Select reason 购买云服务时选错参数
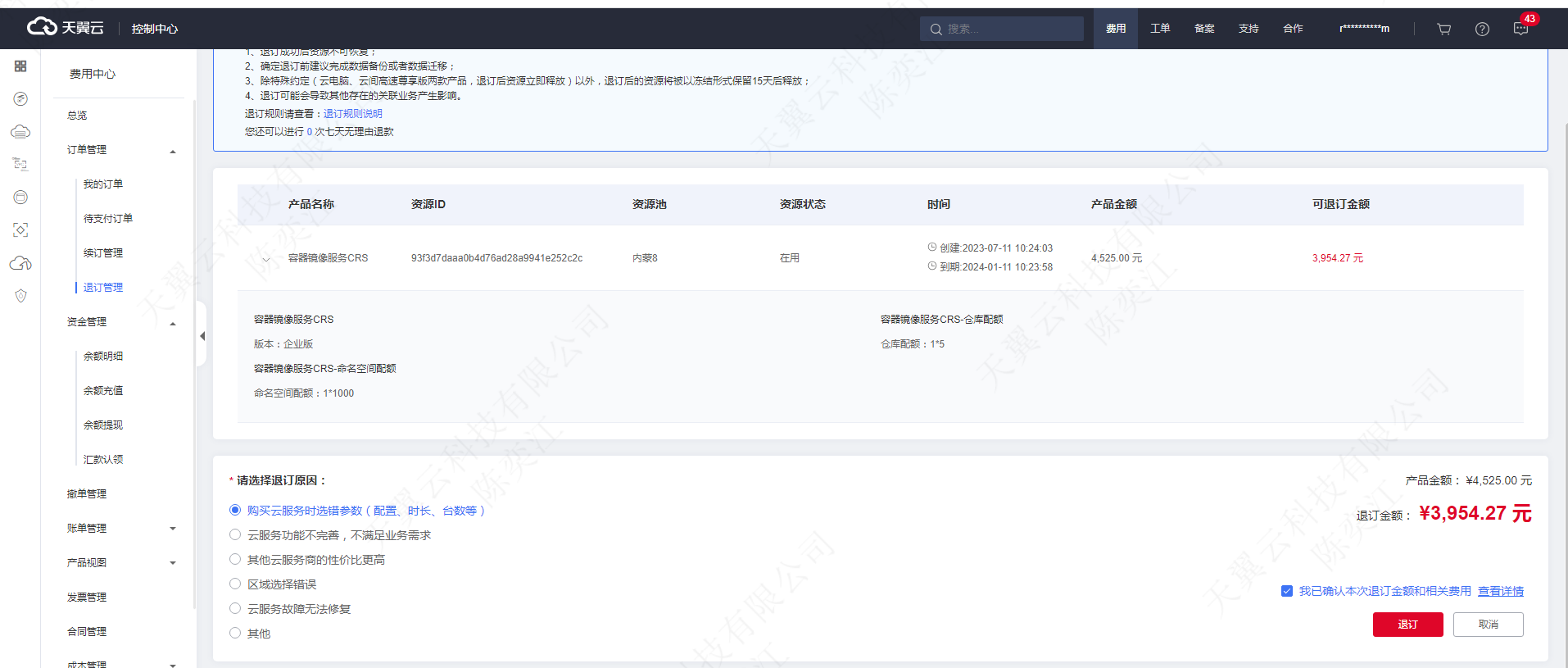The image size is (1568, 668). [235, 510]
